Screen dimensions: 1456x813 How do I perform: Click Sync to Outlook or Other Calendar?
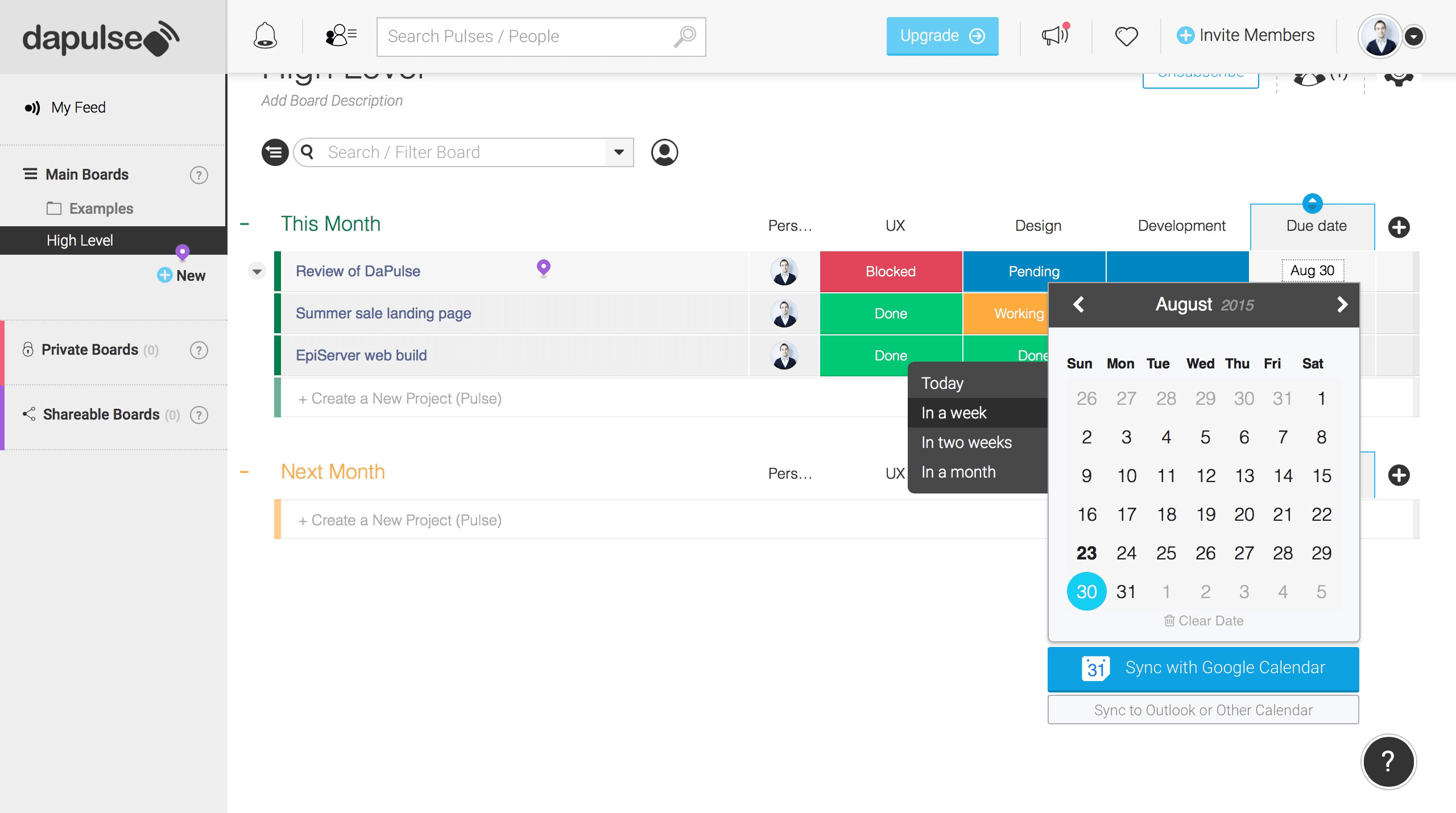1203,710
